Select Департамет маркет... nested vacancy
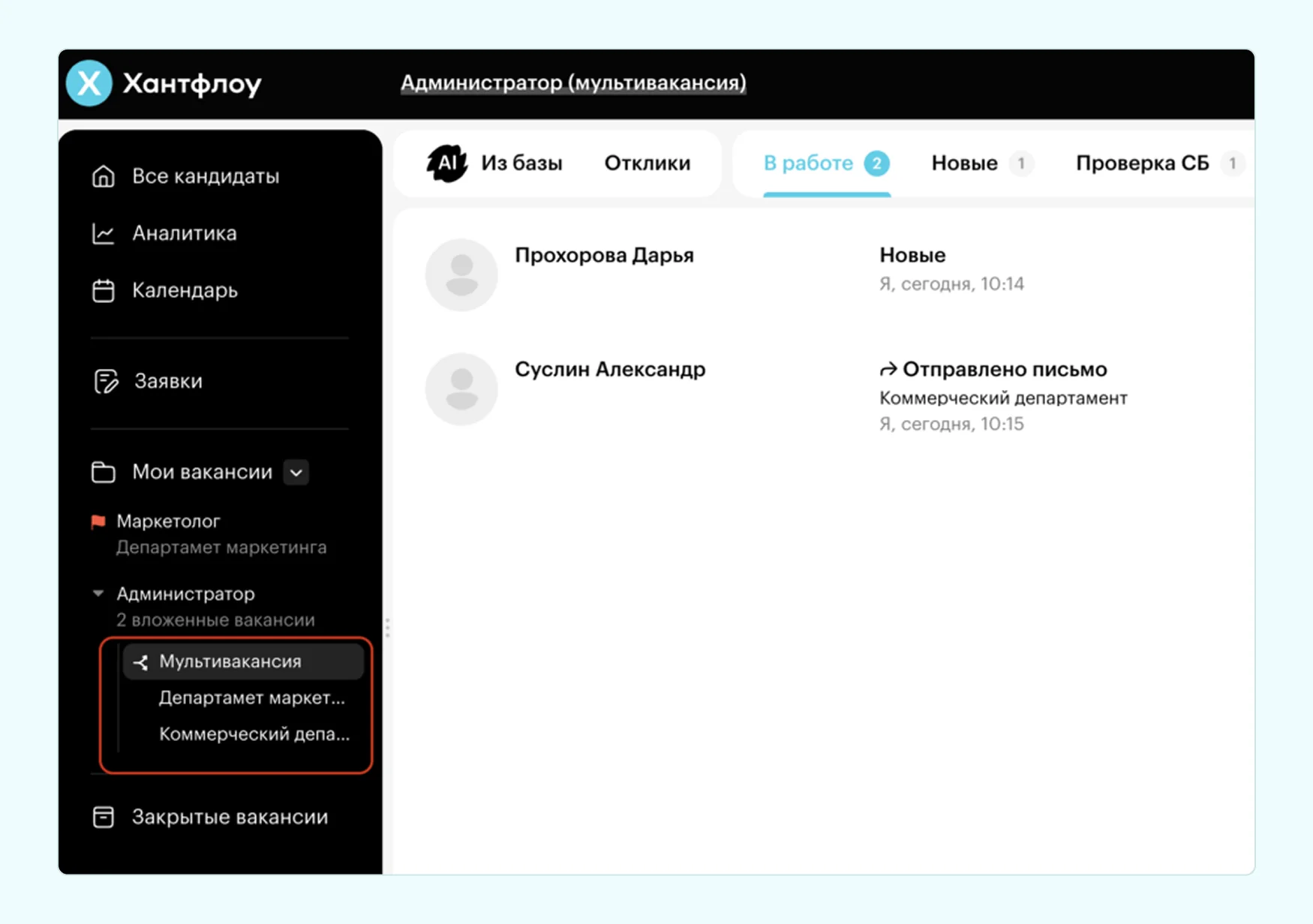Viewport: 1313px width, 924px height. tap(252, 697)
